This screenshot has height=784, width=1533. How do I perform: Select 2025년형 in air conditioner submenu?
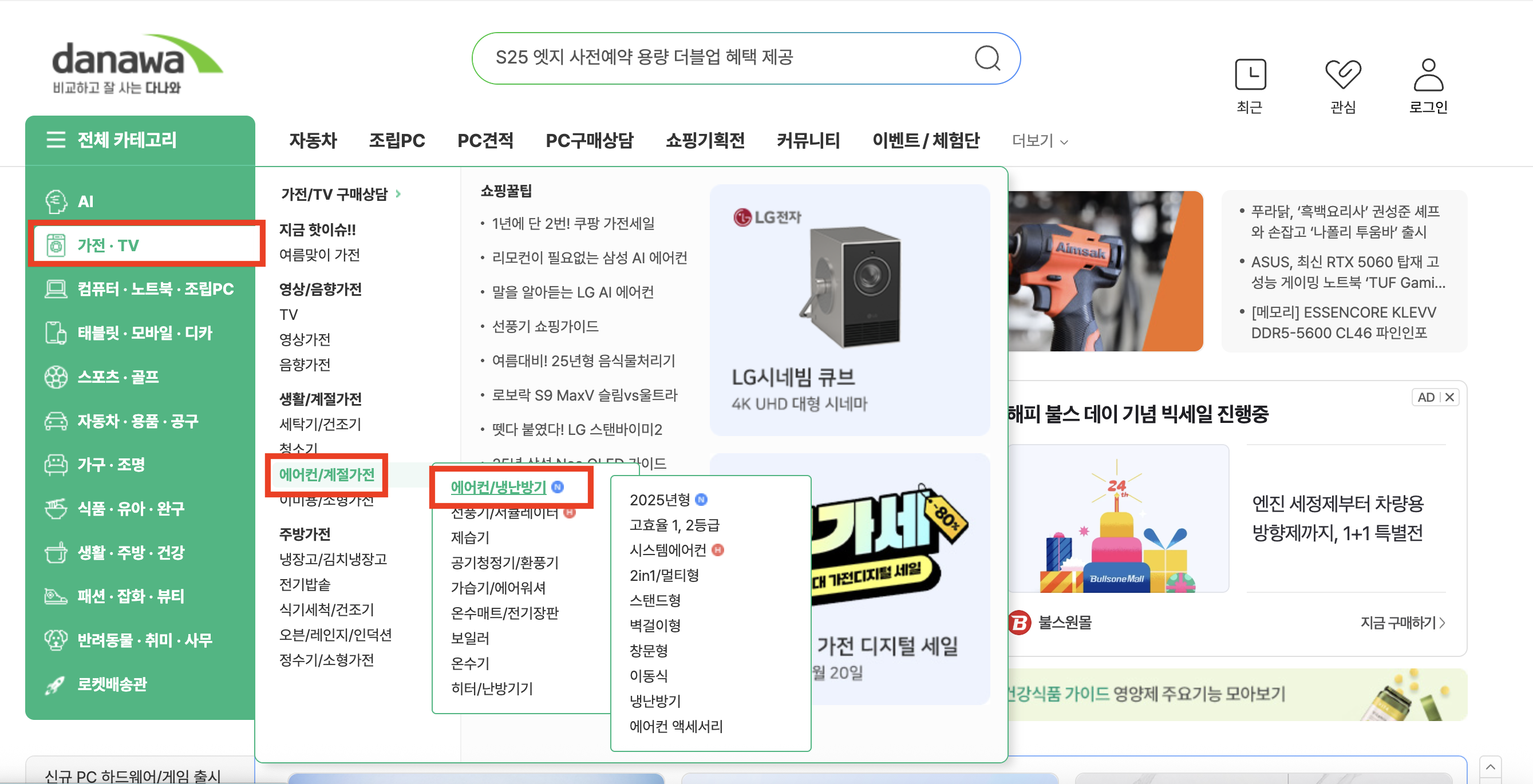coord(659,500)
